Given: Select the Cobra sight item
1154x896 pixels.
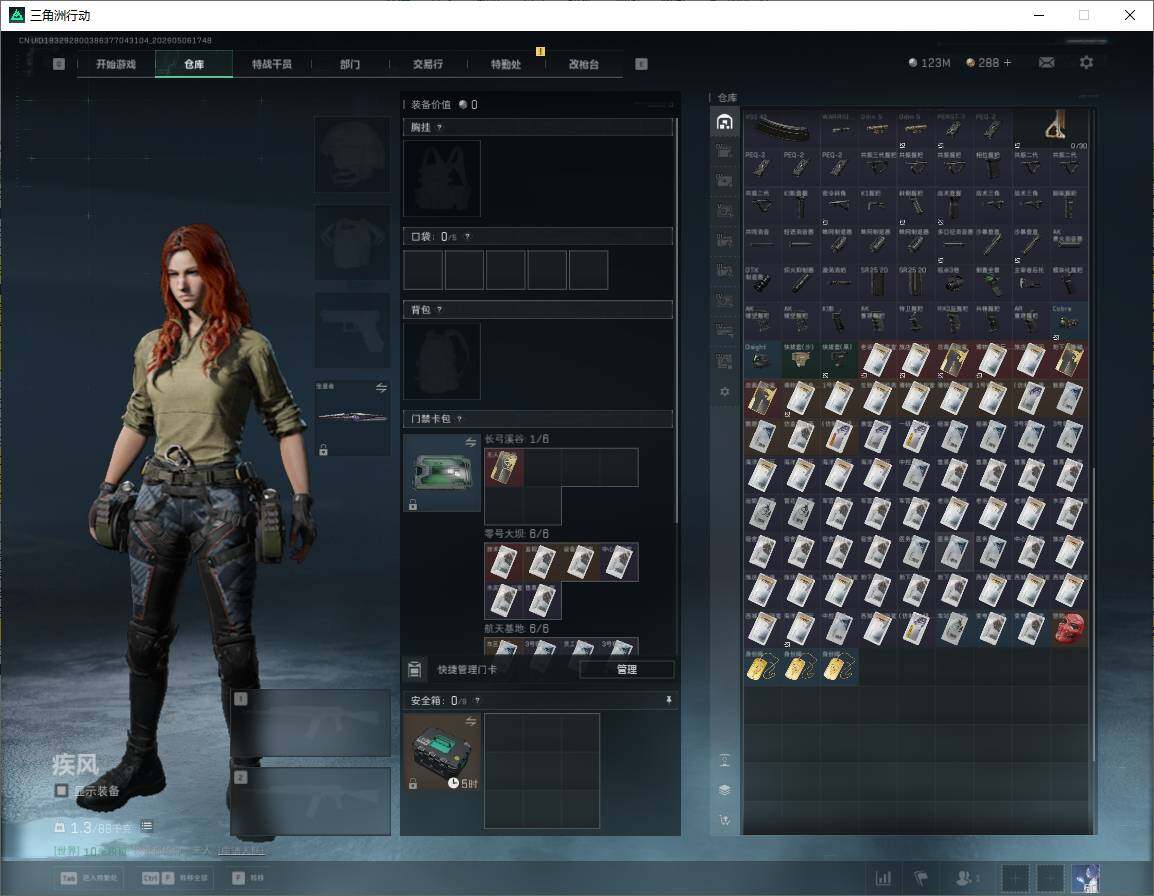Looking at the screenshot, I should click(1068, 322).
